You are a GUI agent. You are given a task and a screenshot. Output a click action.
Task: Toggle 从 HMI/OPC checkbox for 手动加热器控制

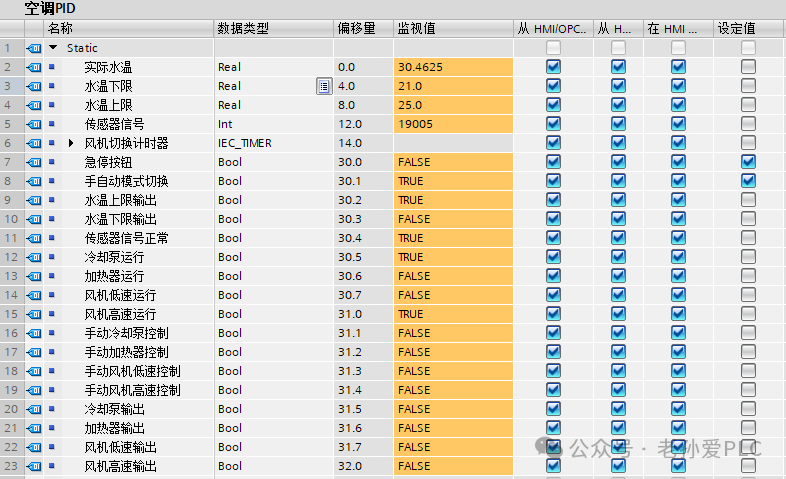553,352
